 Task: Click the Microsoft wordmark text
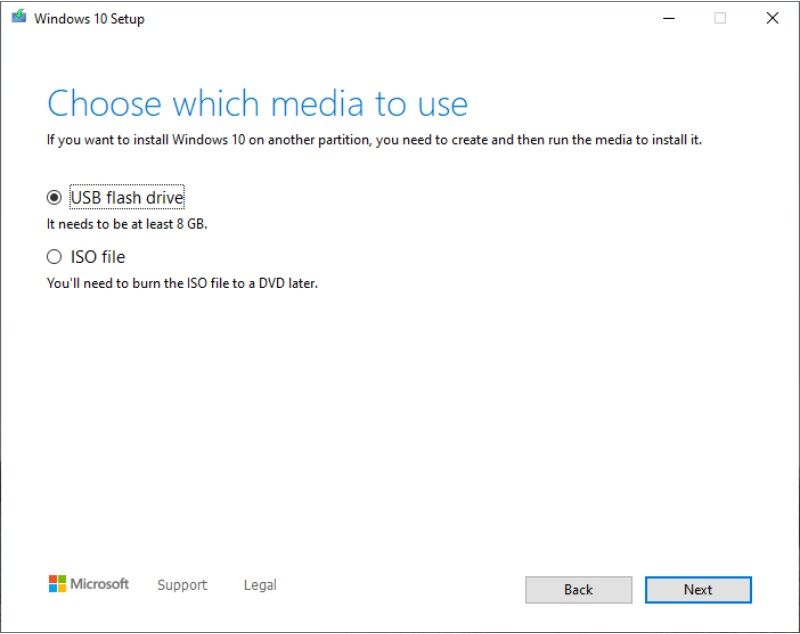coord(99,585)
